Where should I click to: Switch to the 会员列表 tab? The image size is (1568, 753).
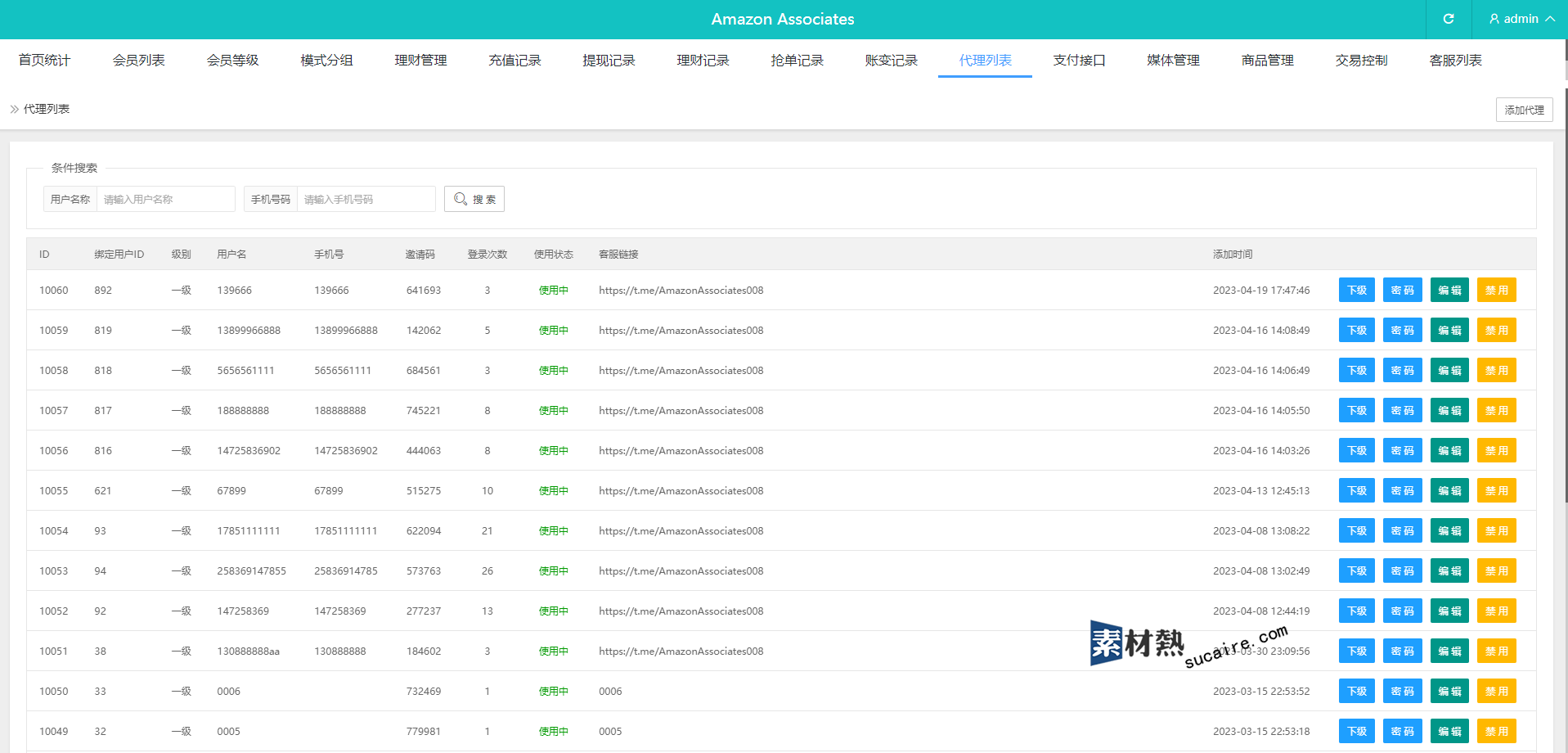click(139, 60)
